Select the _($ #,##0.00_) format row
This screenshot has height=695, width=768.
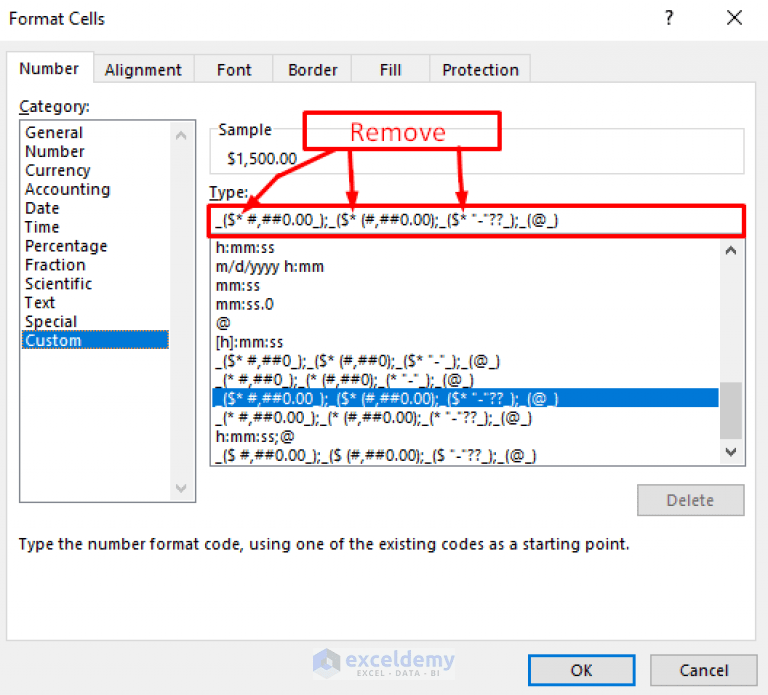coord(465,455)
